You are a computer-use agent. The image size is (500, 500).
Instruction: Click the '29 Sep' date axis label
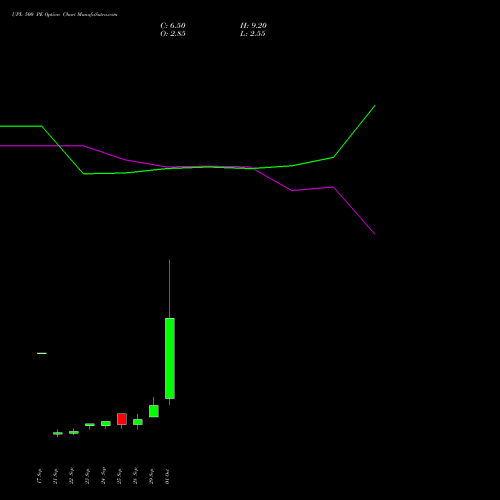coord(151,476)
